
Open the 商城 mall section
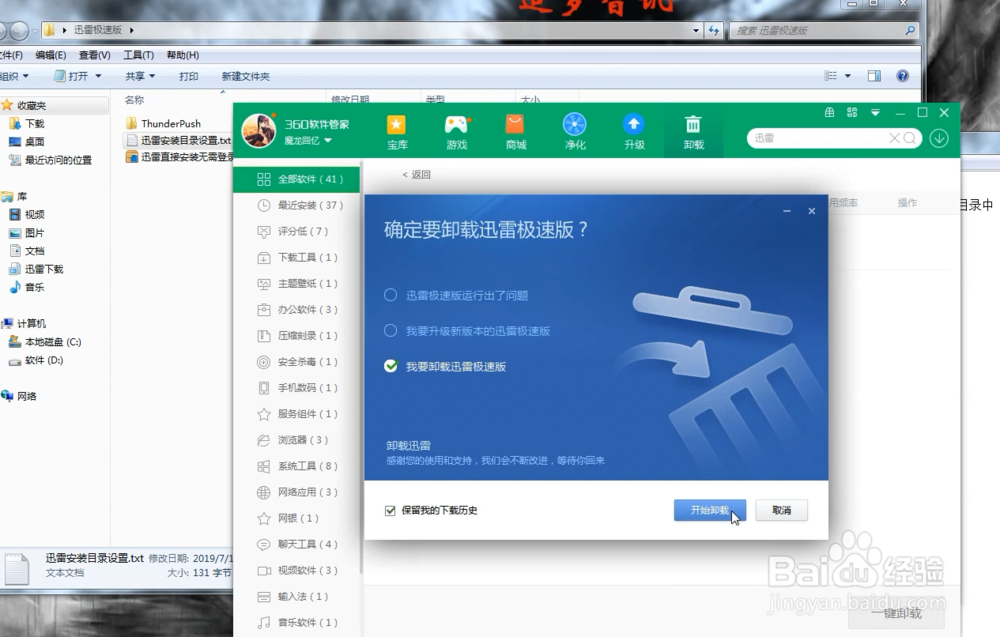point(514,131)
